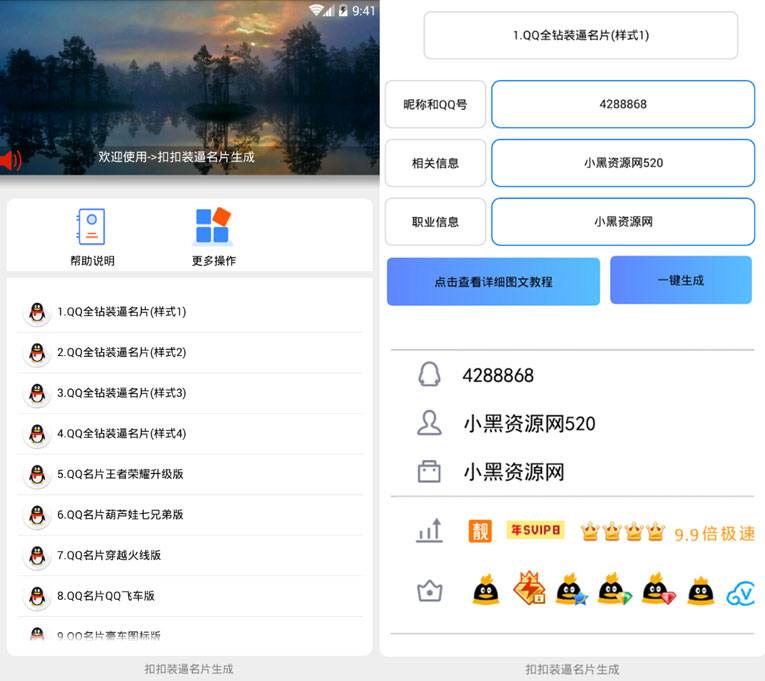Click the QQ penguin outline icon
Viewport: 765px width, 681px height.
[429, 375]
